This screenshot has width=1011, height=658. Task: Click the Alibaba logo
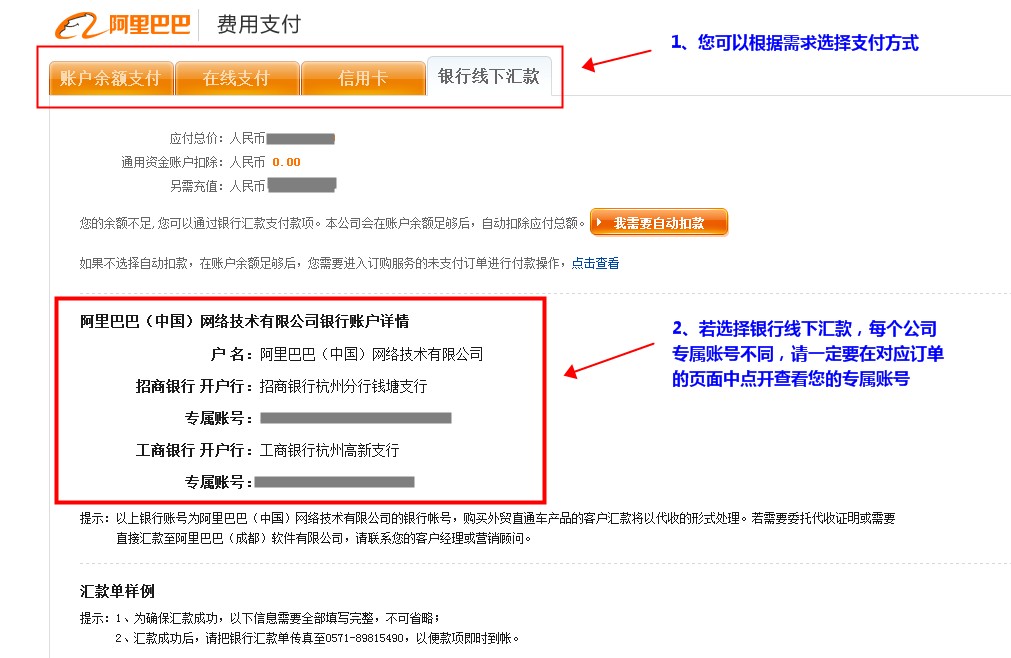(x=123, y=25)
